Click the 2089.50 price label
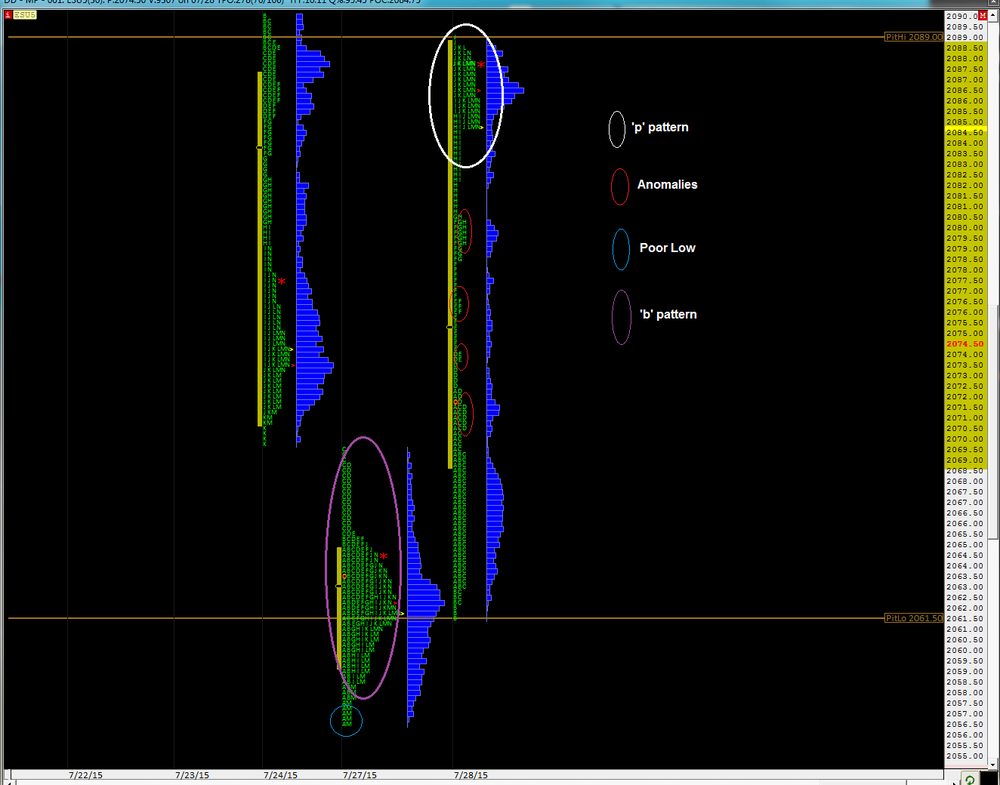Screen dimensions: 1000x785 click(x=965, y=27)
